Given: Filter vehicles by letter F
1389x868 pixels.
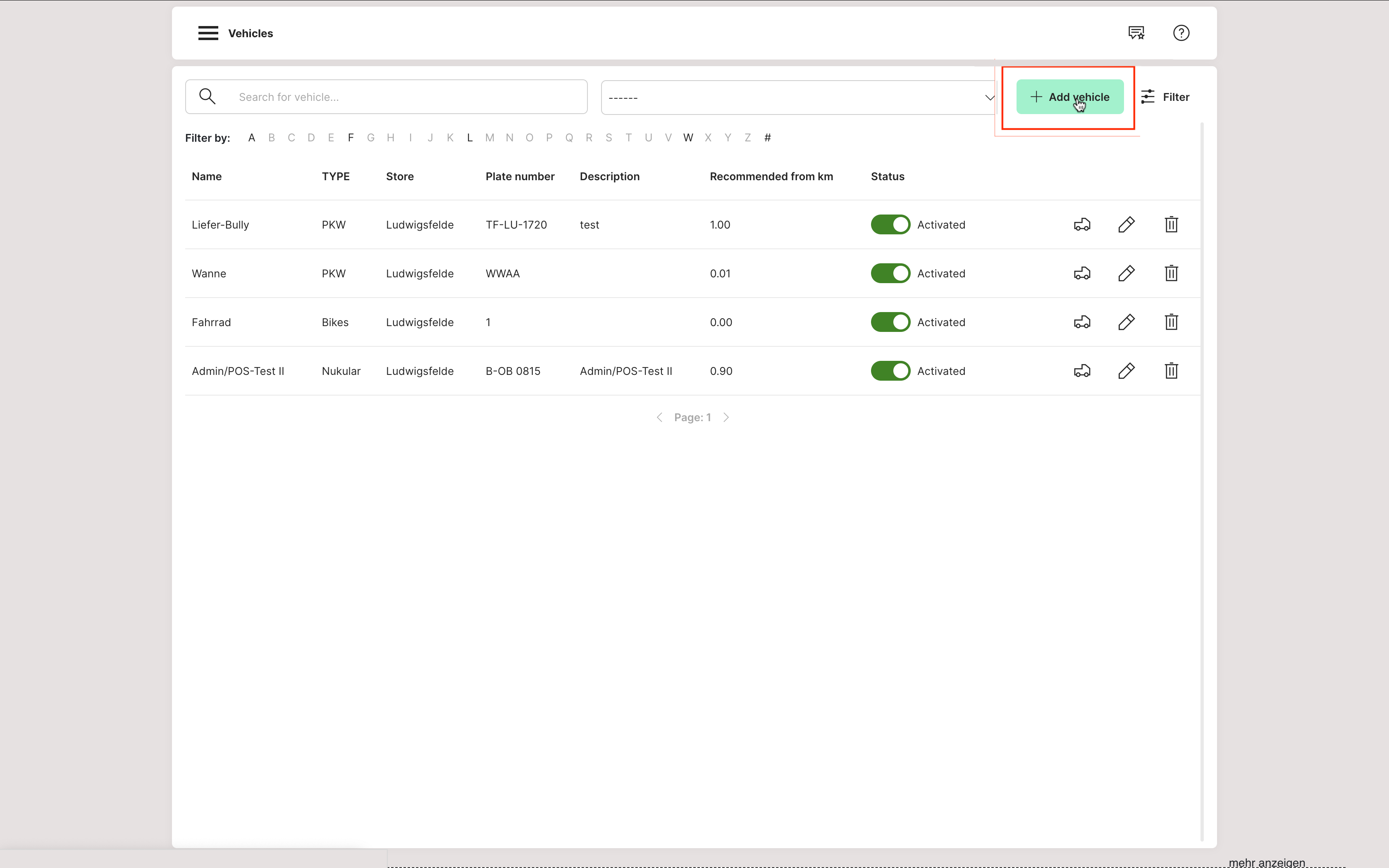Looking at the screenshot, I should pyautogui.click(x=351, y=138).
